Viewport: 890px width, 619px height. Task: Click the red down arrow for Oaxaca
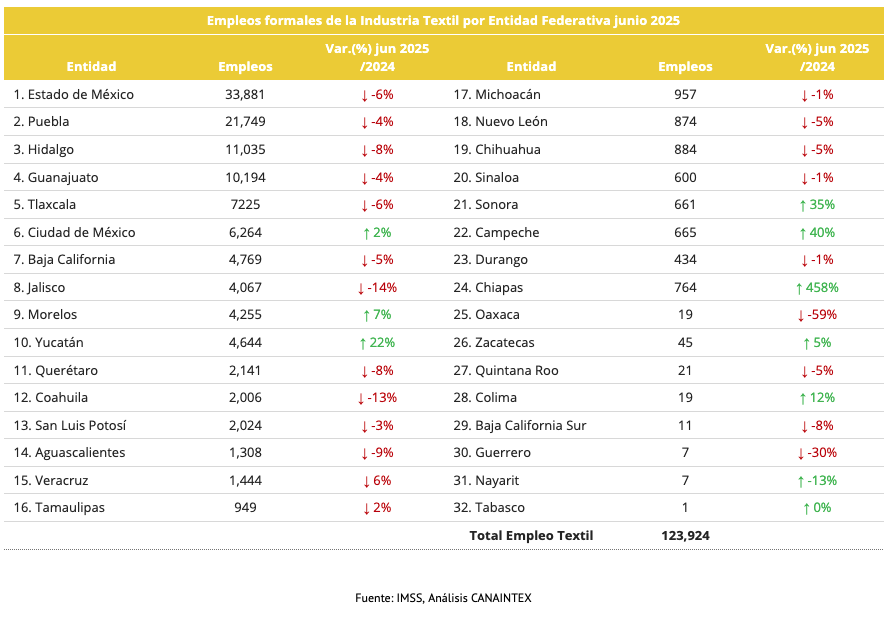click(801, 315)
